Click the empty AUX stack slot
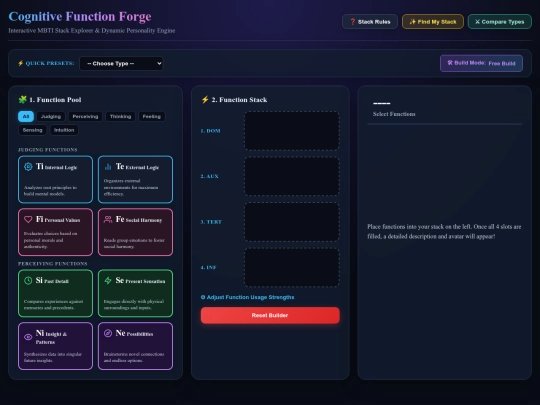The height and width of the screenshot is (405, 540). (292, 176)
